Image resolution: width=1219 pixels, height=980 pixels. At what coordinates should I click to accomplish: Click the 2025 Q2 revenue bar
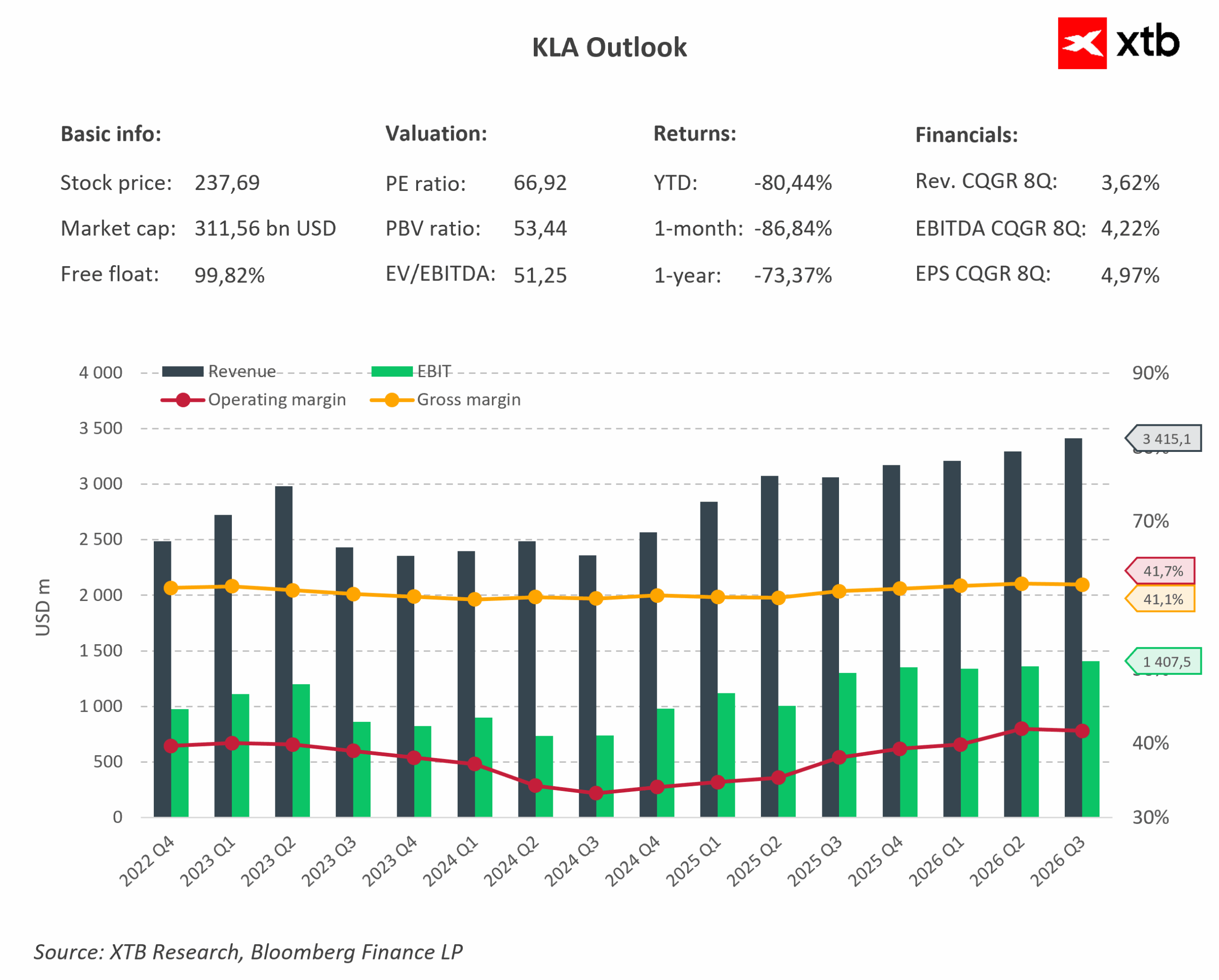click(769, 647)
